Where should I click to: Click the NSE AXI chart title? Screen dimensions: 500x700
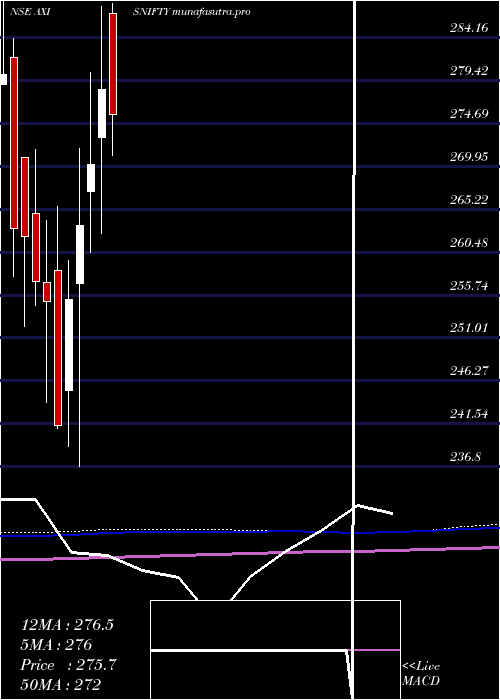pos(29,12)
